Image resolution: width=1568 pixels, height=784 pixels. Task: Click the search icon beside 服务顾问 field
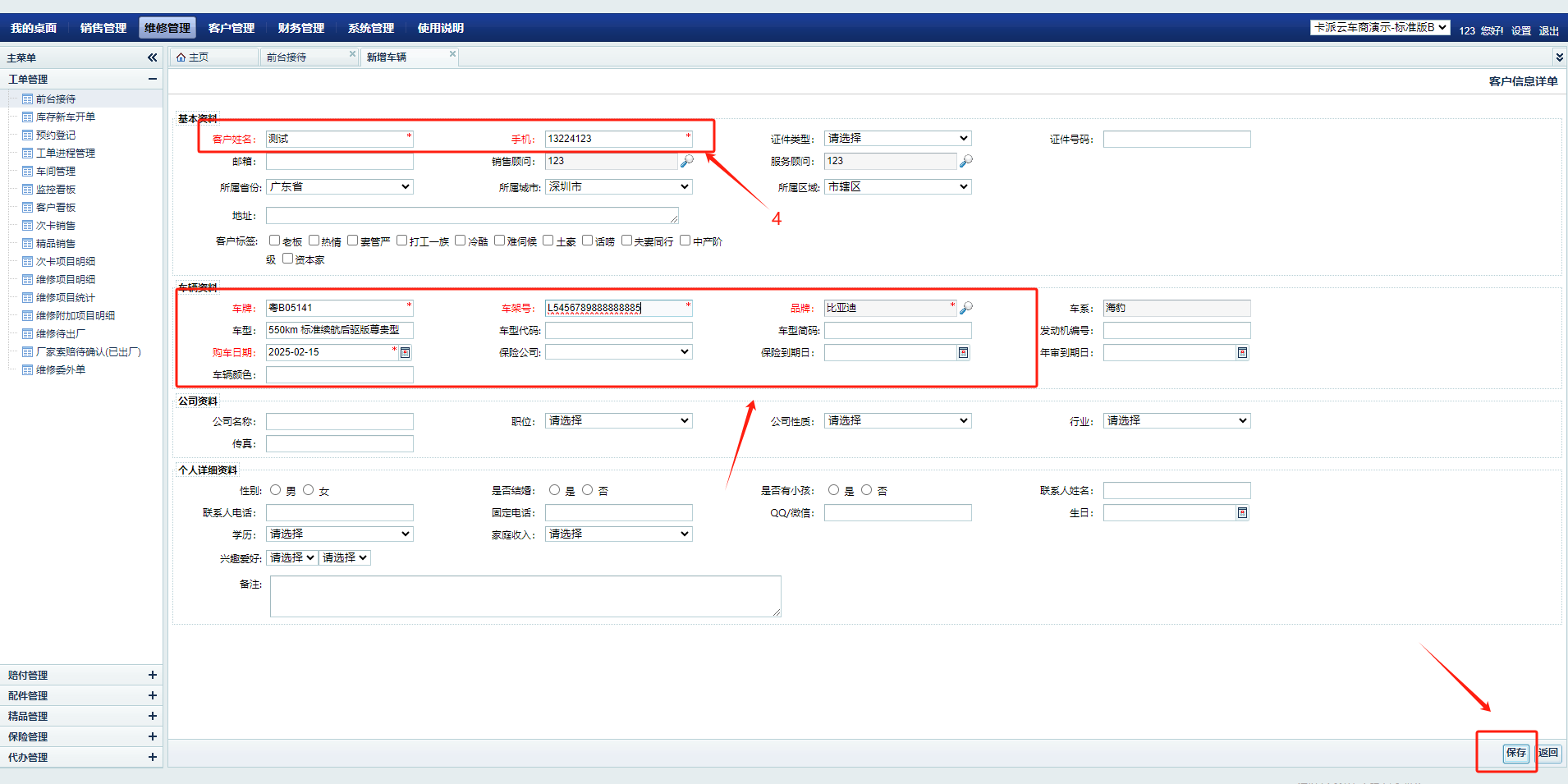[966, 161]
